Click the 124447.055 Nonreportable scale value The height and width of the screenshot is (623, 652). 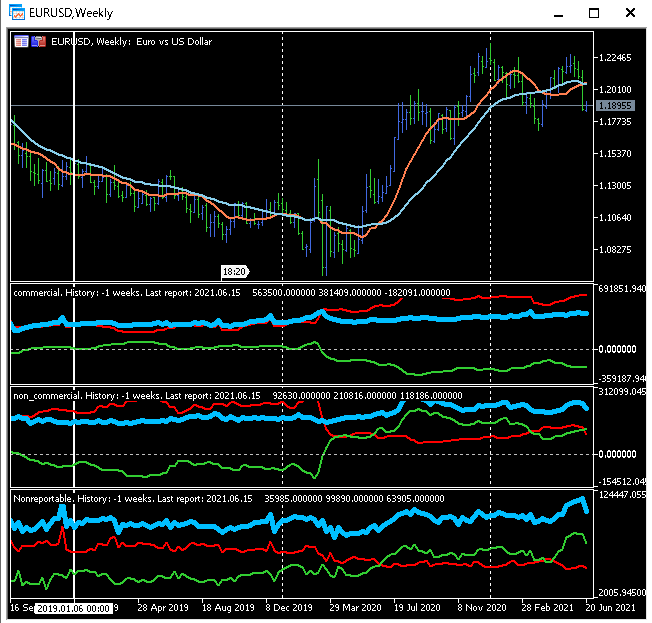coord(622,495)
